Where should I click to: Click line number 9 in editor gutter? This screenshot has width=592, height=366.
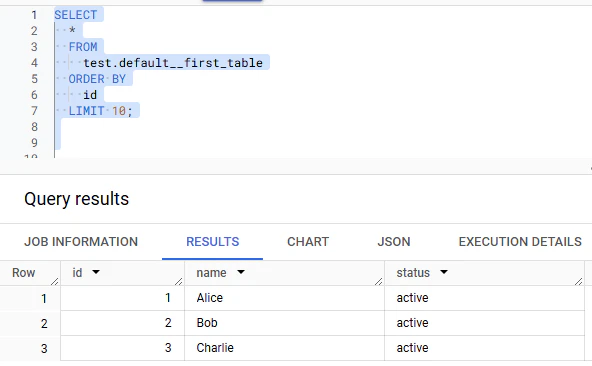tap(34, 143)
